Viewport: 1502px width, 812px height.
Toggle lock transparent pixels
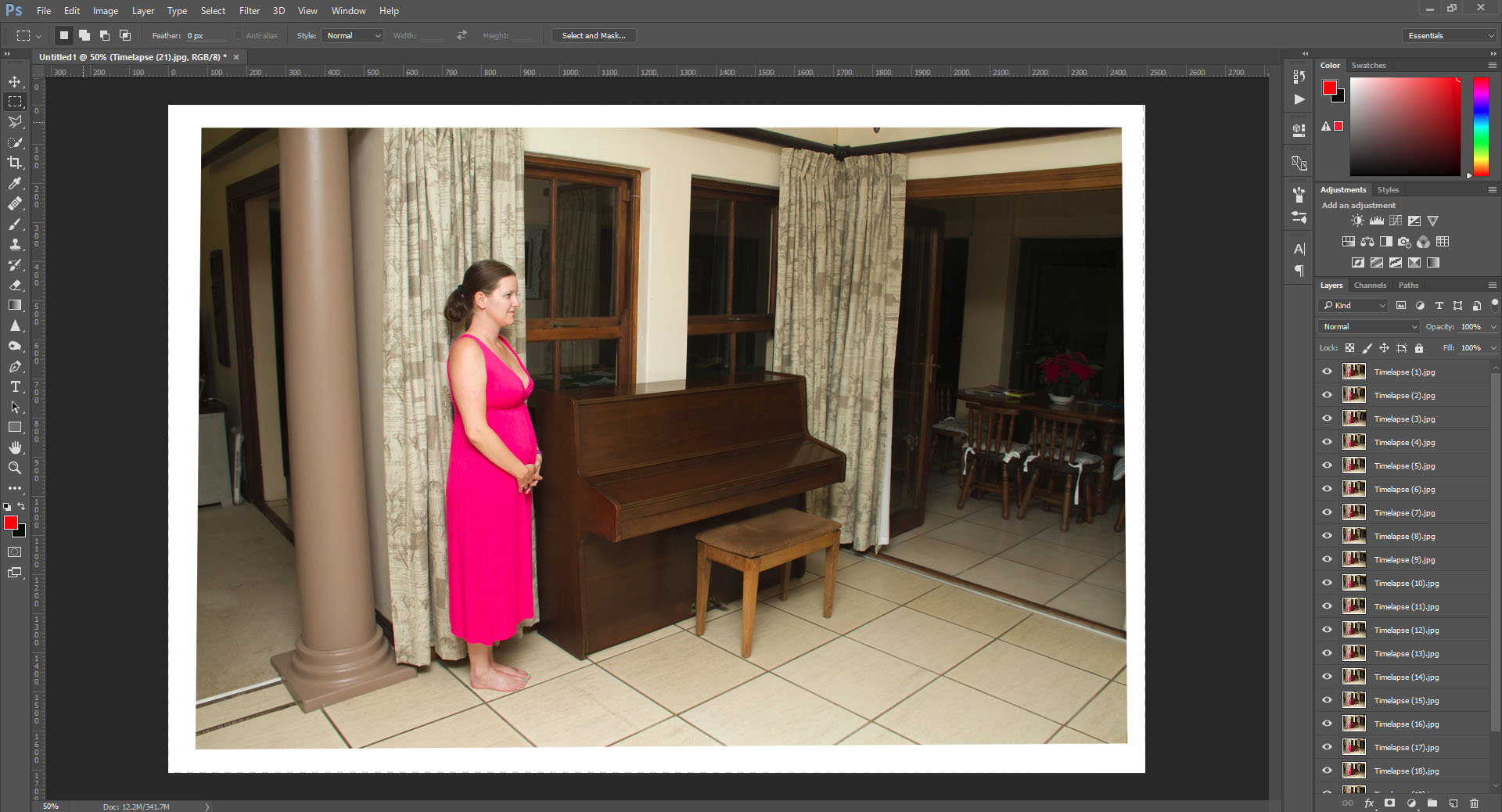1349,348
